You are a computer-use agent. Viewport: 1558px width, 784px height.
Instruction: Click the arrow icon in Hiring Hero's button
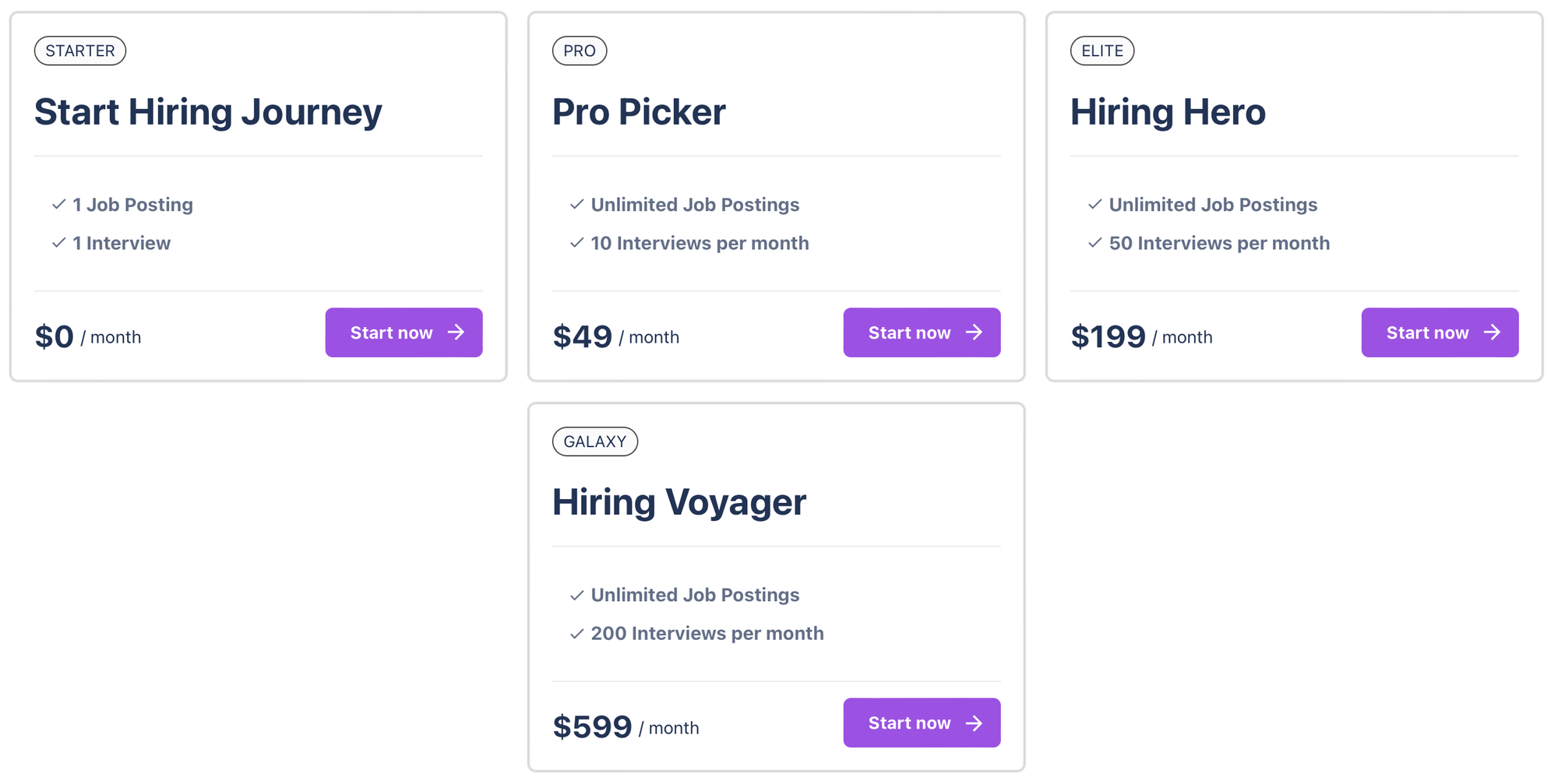click(x=1492, y=332)
